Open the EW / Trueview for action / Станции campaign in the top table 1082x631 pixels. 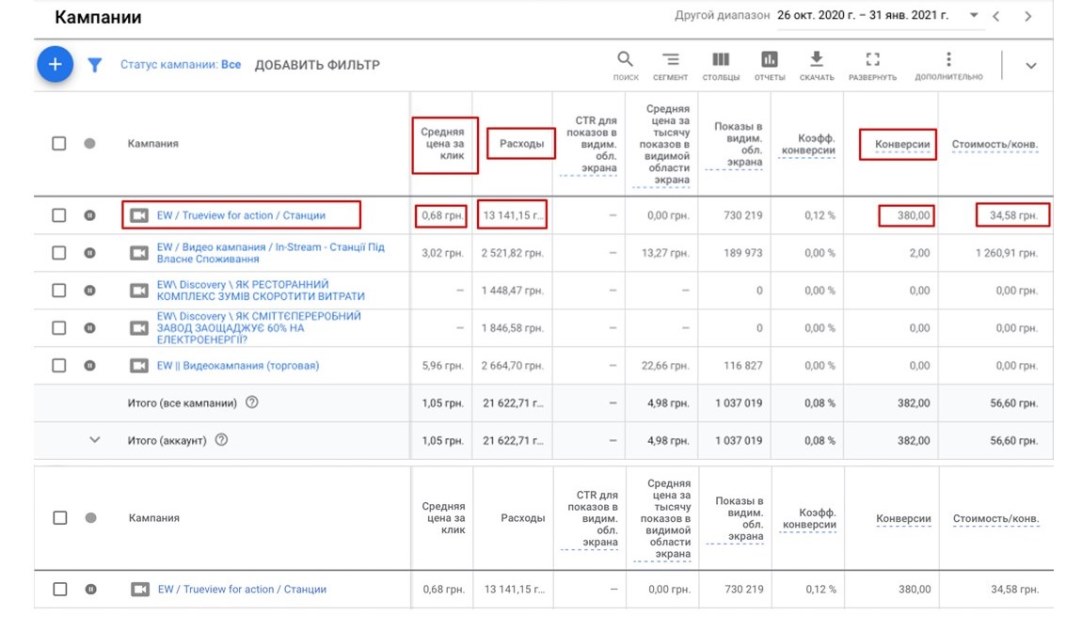[241, 215]
